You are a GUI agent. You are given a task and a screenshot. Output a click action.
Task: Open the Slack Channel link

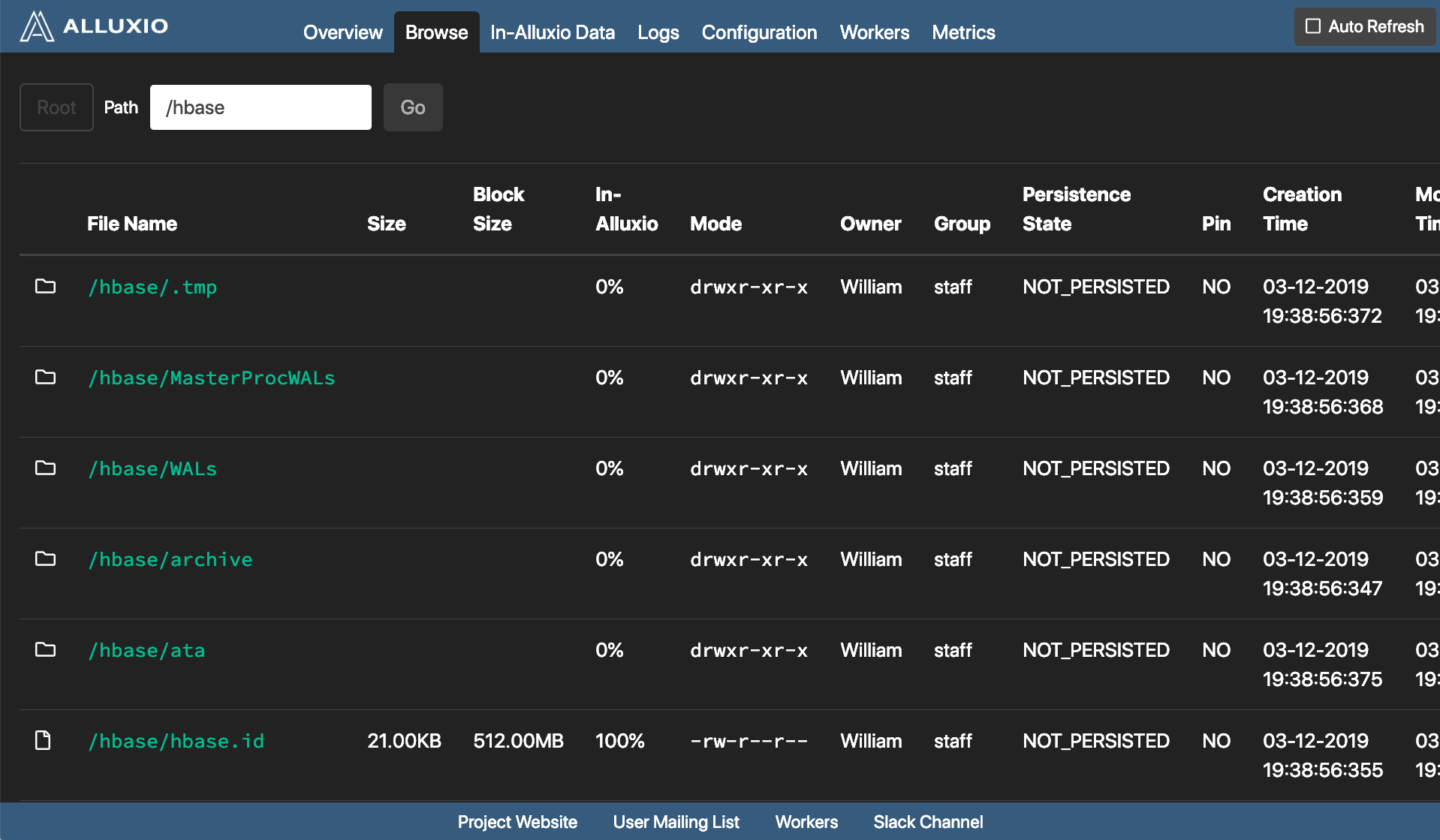coord(928,822)
